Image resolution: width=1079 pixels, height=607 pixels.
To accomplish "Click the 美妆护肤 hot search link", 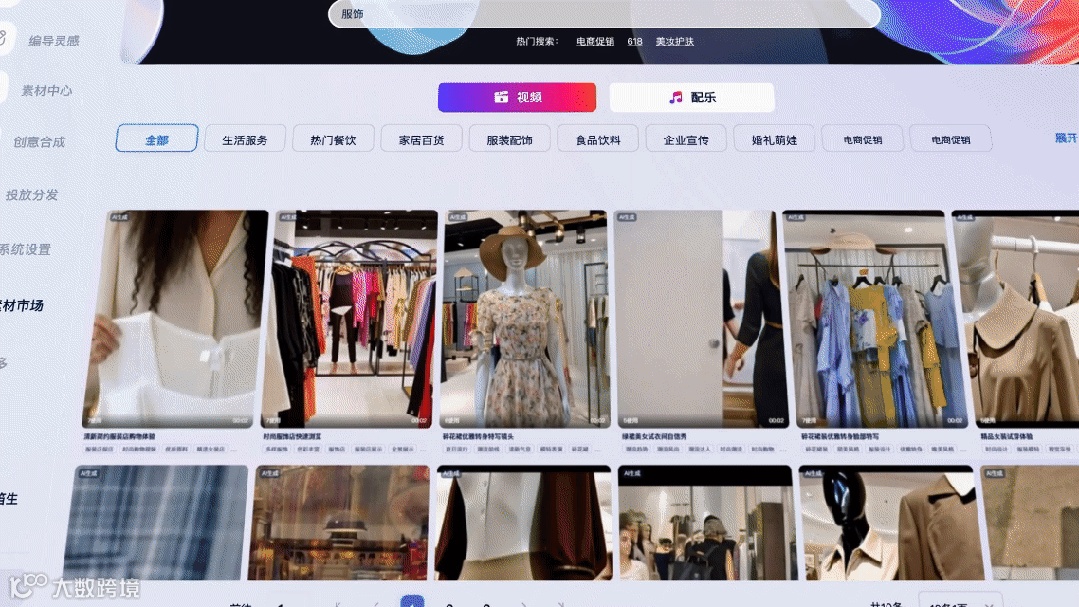I will point(674,42).
